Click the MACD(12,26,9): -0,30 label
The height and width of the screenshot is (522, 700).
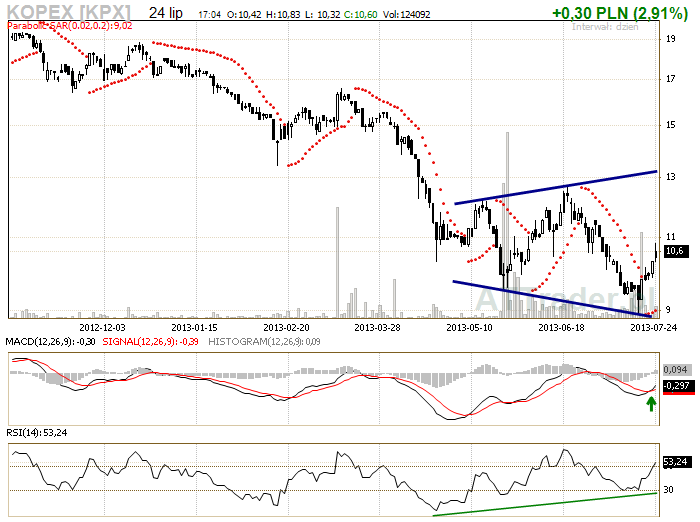pyautogui.click(x=50, y=342)
